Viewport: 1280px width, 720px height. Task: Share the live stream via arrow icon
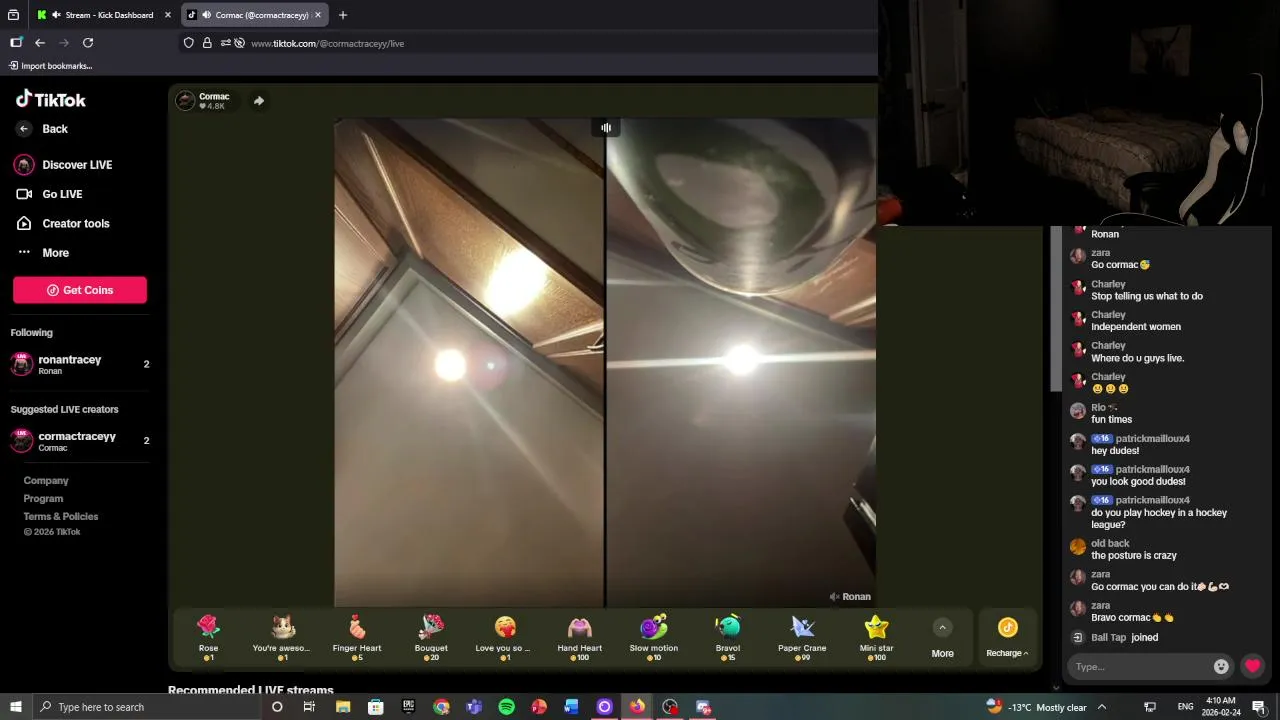click(x=258, y=100)
